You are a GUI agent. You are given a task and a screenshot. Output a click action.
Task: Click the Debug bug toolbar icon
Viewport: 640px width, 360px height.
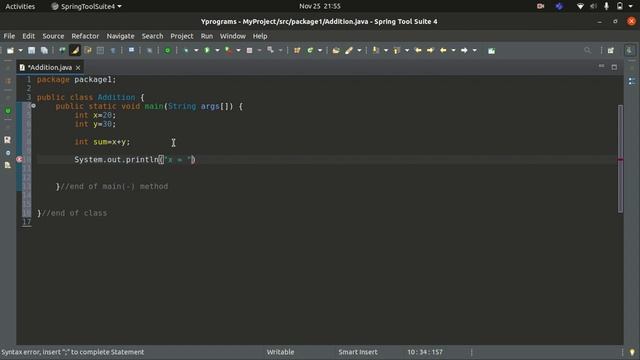pyautogui.click(x=186, y=50)
